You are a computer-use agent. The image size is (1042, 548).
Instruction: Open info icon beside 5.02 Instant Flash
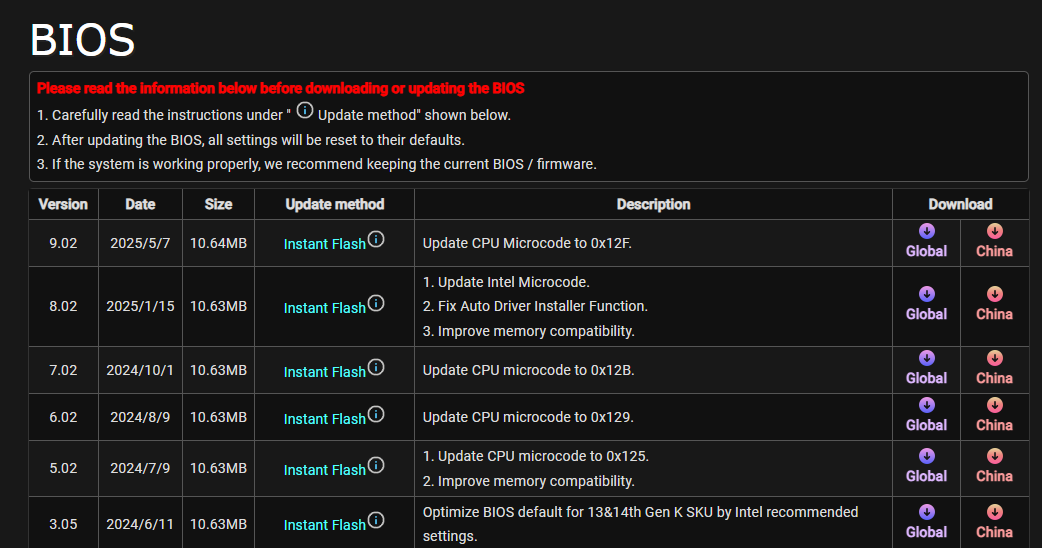coord(376,466)
